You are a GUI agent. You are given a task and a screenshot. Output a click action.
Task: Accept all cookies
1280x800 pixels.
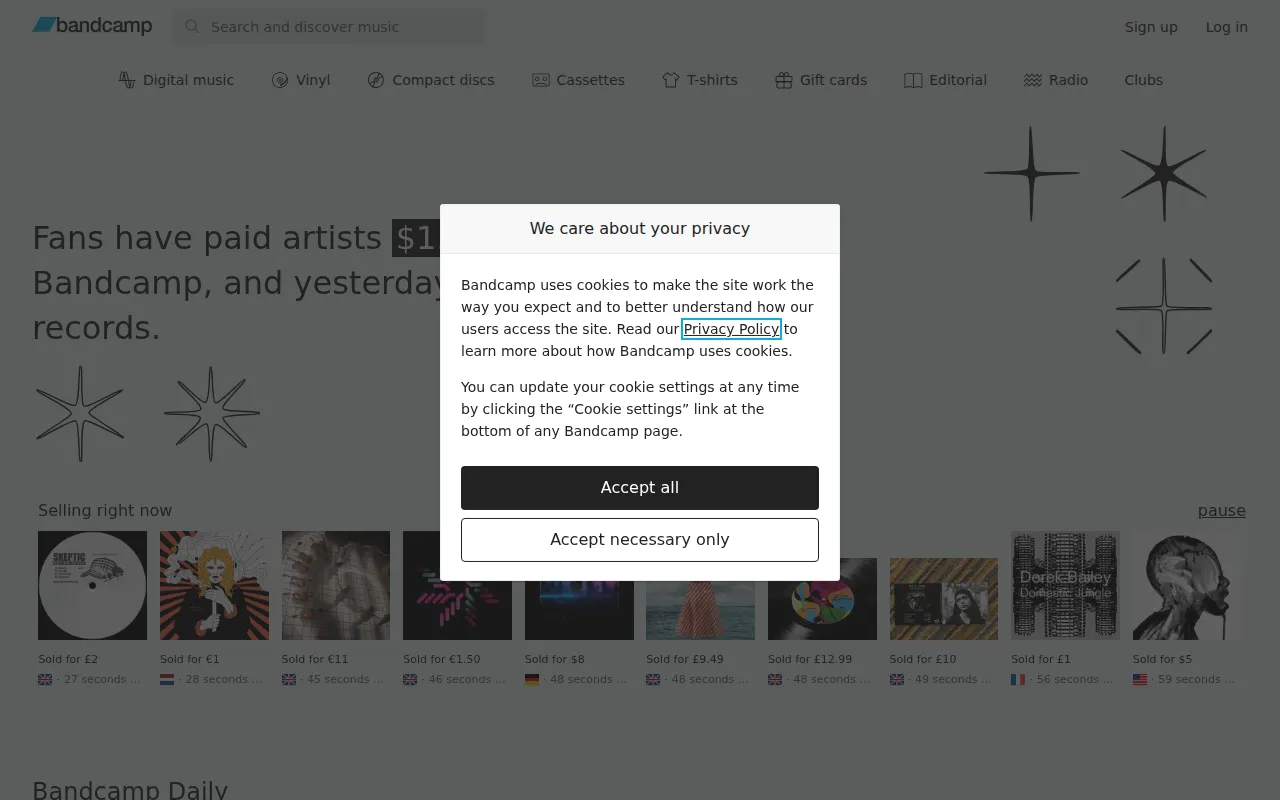640,487
